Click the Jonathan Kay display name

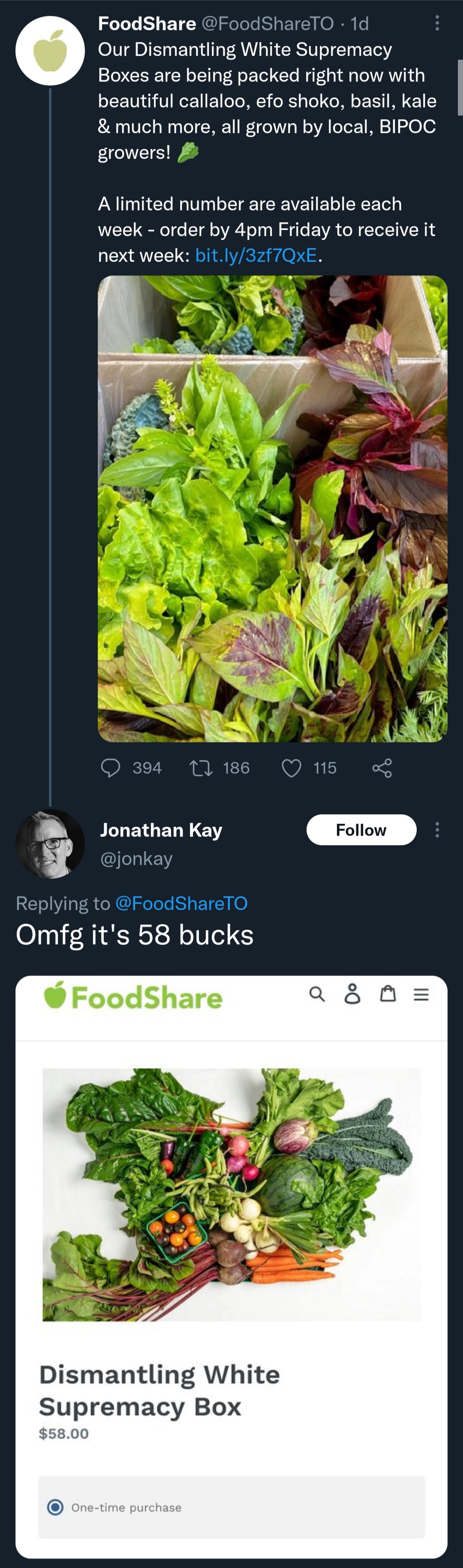click(161, 830)
